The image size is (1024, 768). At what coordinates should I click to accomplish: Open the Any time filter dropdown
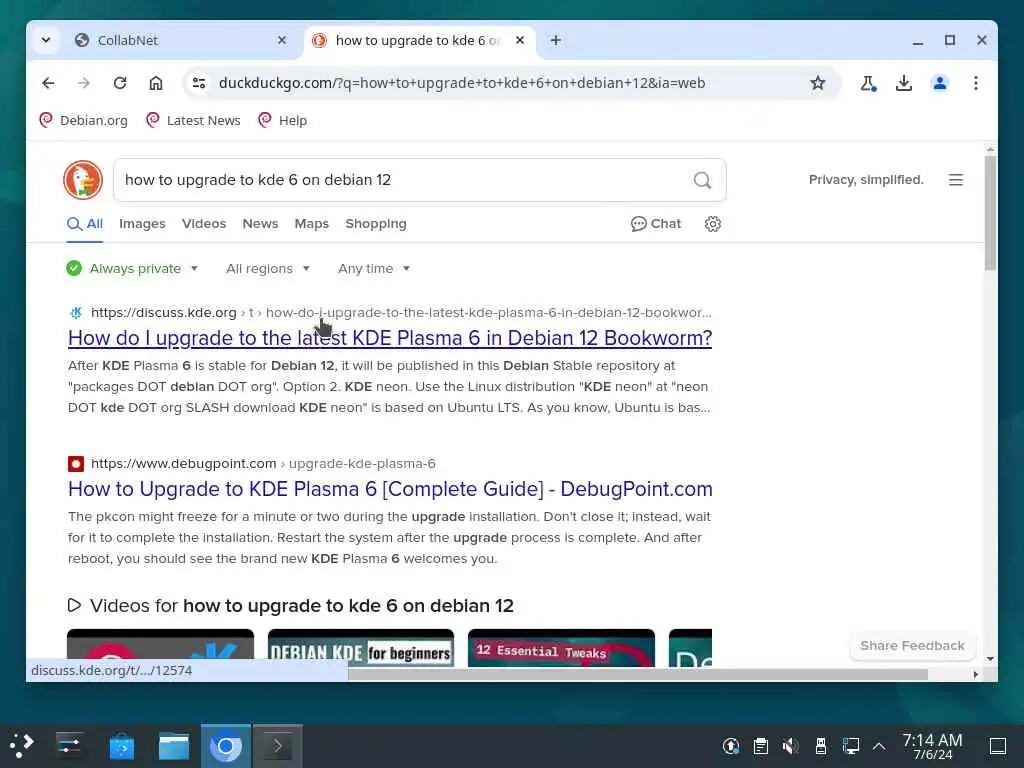pos(374,268)
